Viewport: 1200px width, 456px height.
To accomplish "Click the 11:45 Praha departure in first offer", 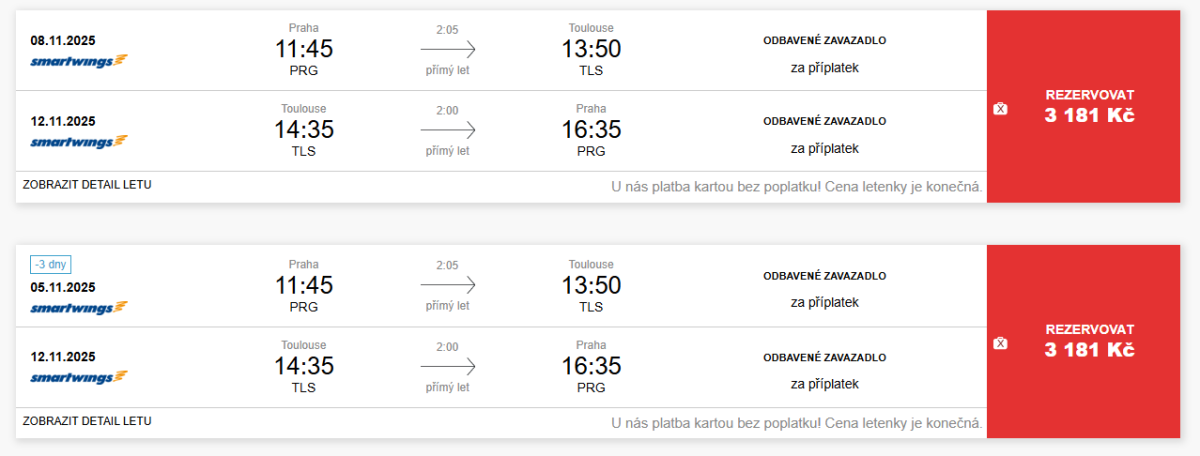I will 304,49.
